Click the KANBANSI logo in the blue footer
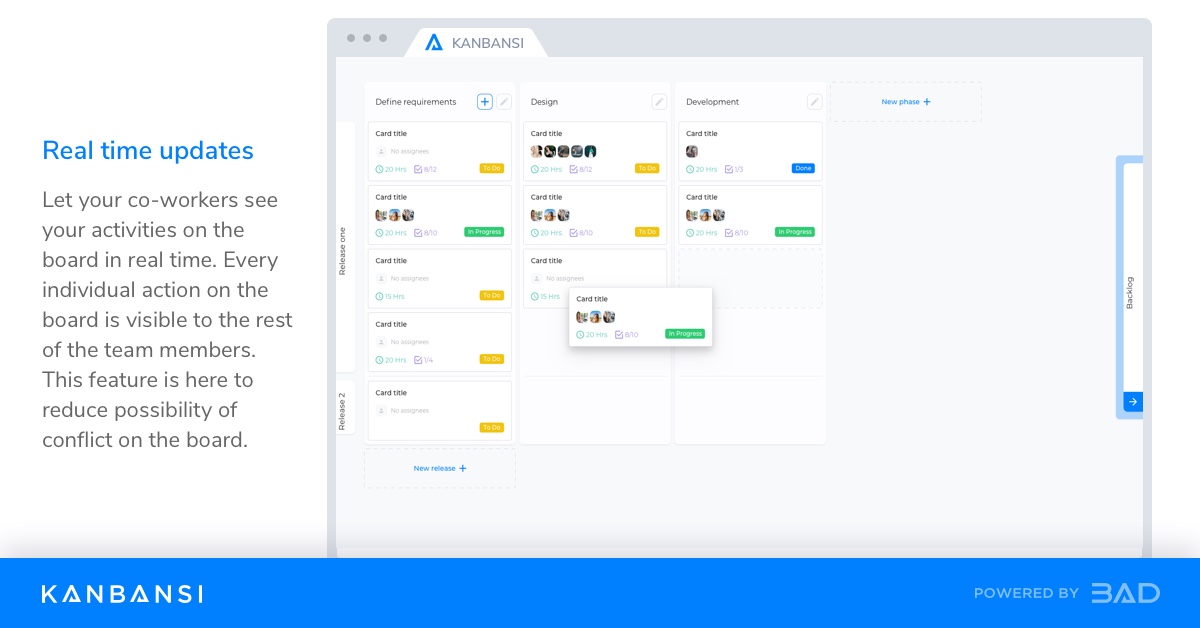 click(x=122, y=594)
